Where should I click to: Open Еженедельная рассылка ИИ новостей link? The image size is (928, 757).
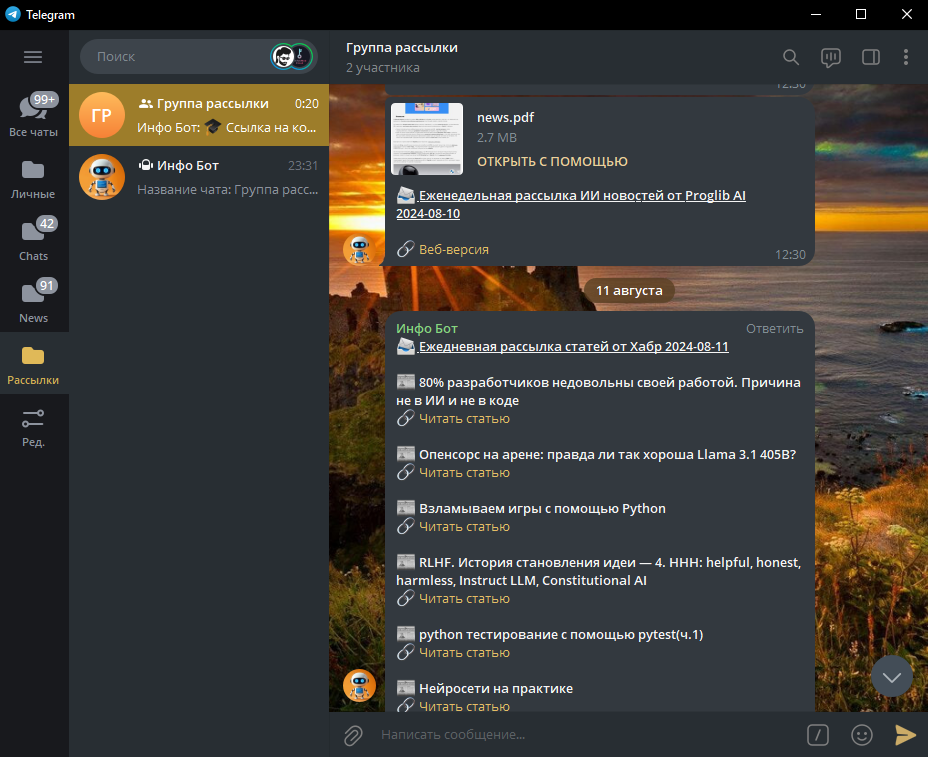571,204
